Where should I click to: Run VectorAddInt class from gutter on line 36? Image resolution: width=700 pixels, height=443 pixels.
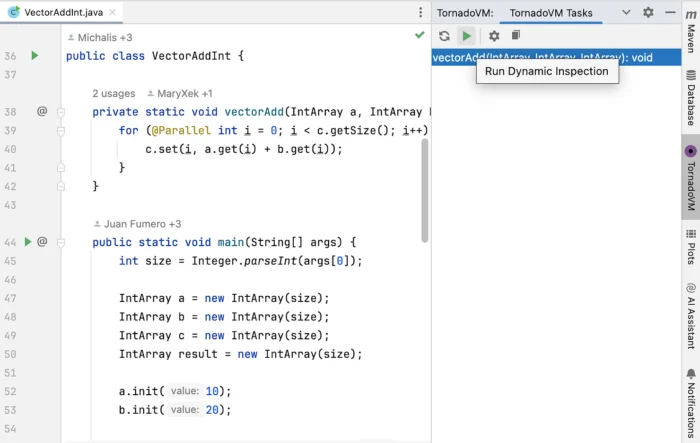click(x=35, y=56)
